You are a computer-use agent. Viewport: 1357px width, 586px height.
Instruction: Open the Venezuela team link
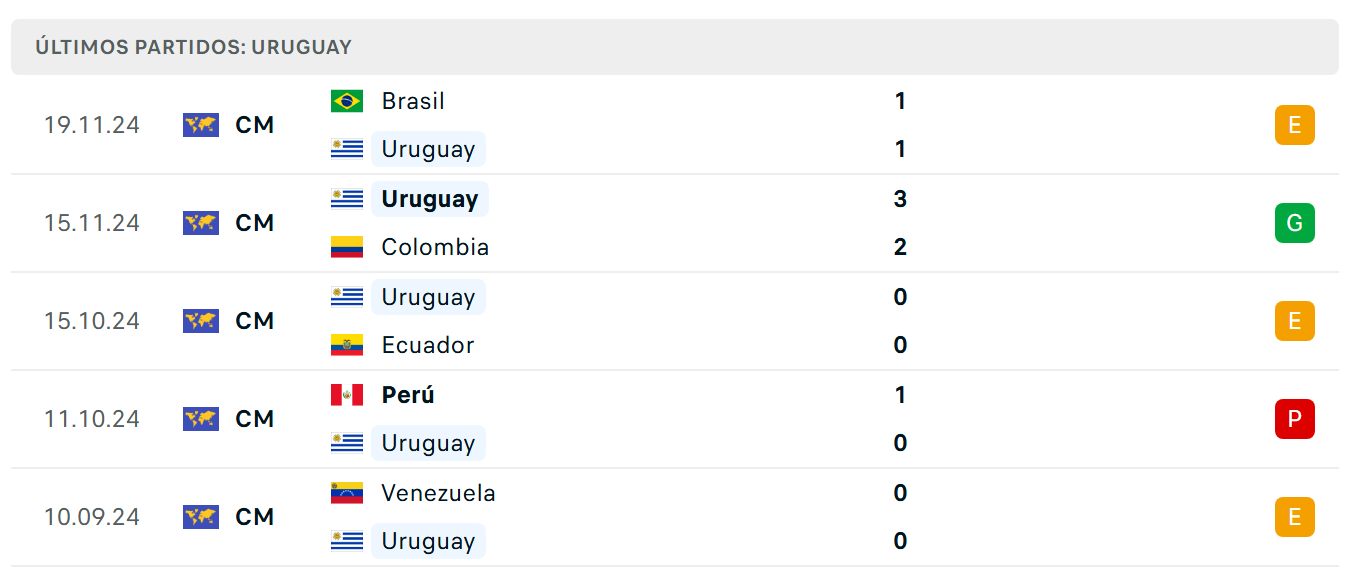438,493
